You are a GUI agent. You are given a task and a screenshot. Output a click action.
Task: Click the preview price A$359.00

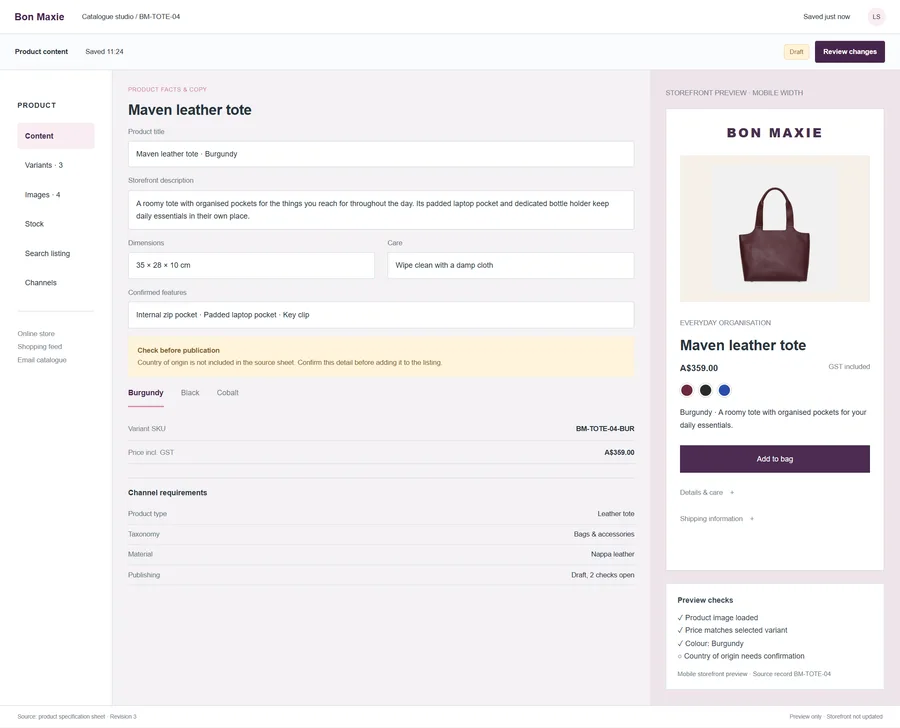pos(699,368)
